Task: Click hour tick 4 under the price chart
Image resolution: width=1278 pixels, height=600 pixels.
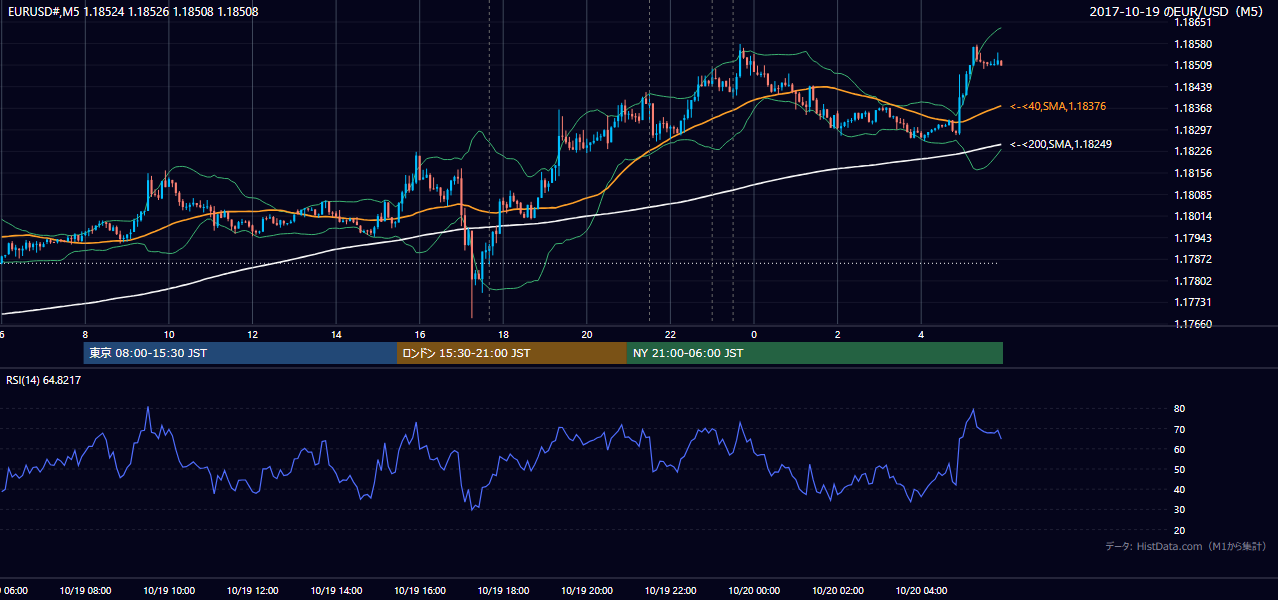Action: 921,335
